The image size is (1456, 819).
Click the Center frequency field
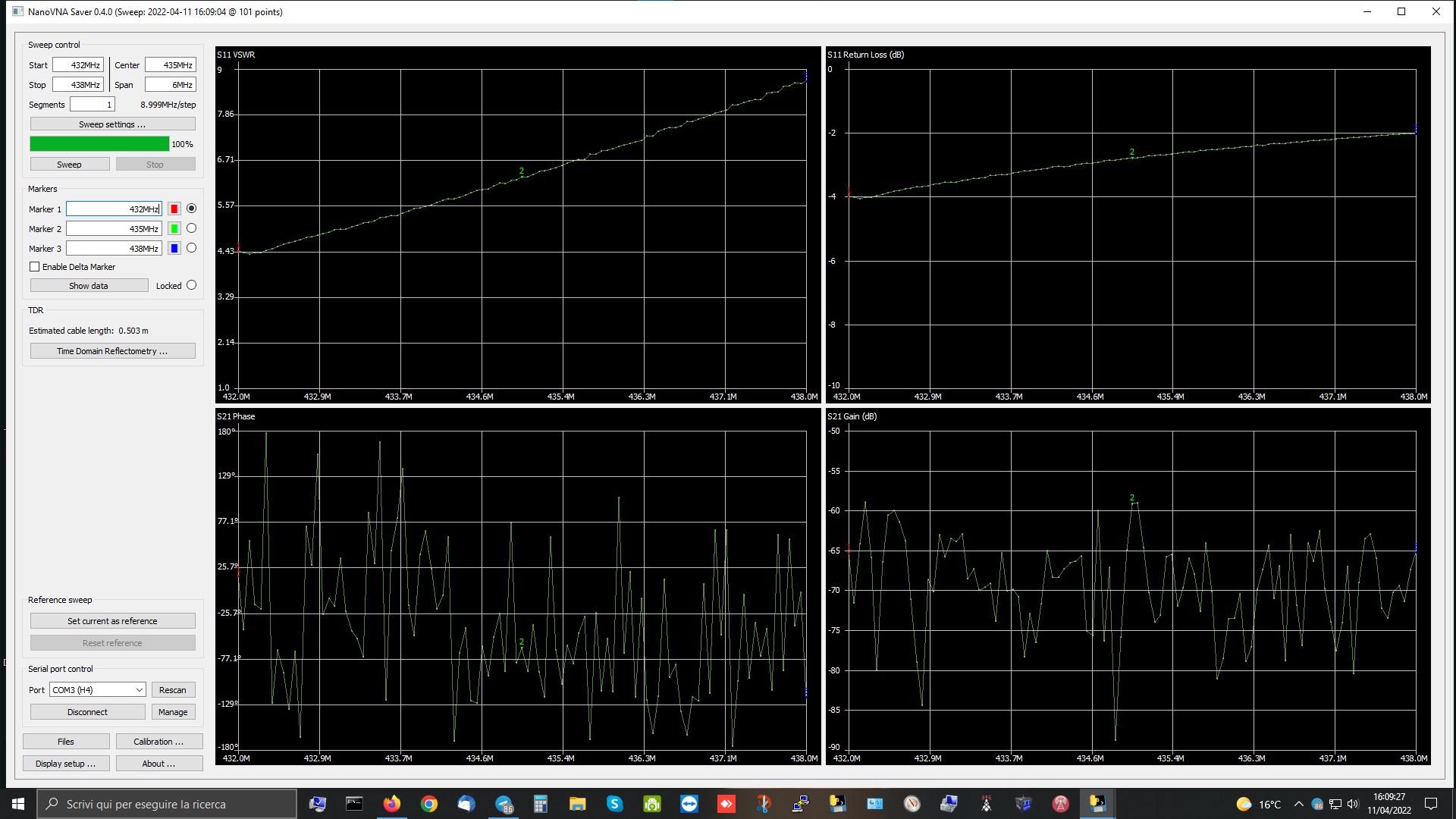[171, 65]
